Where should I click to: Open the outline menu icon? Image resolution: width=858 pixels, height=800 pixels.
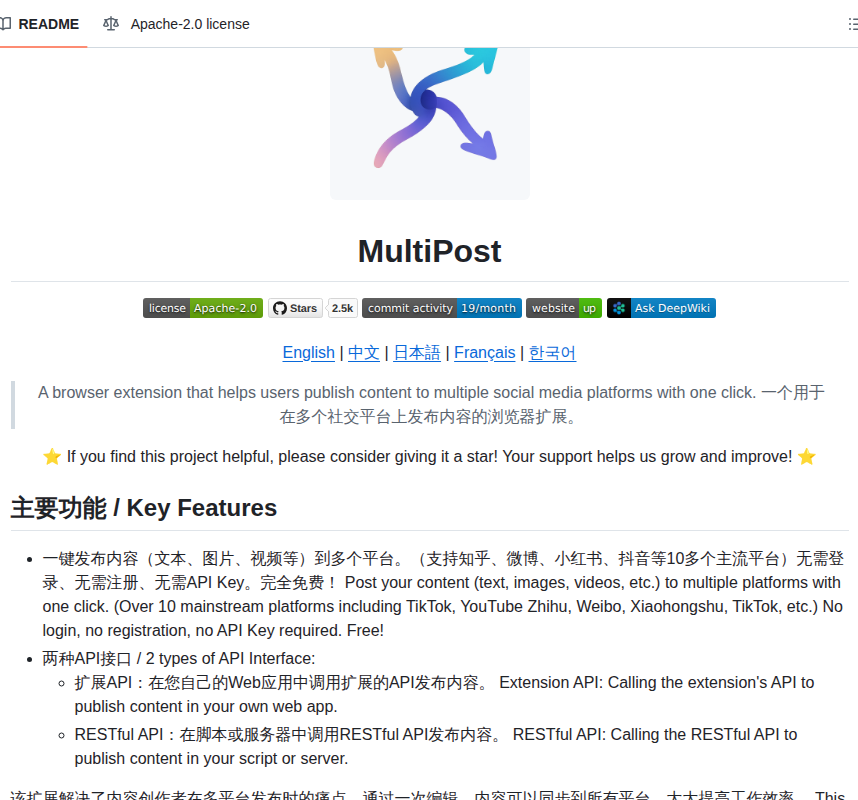pyautogui.click(x=852, y=24)
